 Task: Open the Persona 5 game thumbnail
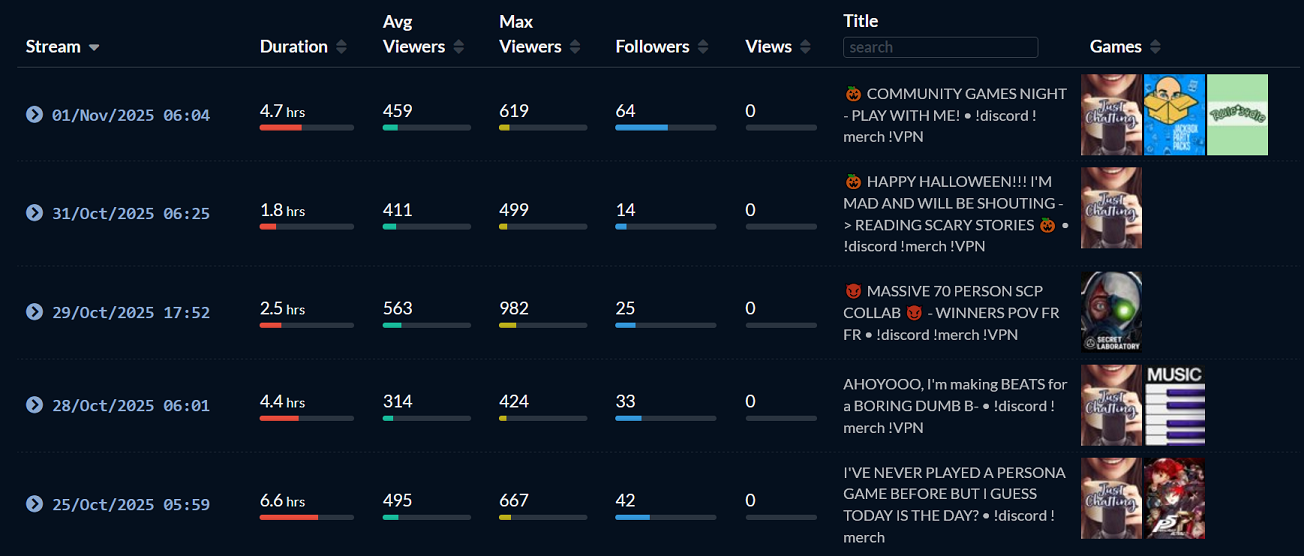coord(1174,498)
